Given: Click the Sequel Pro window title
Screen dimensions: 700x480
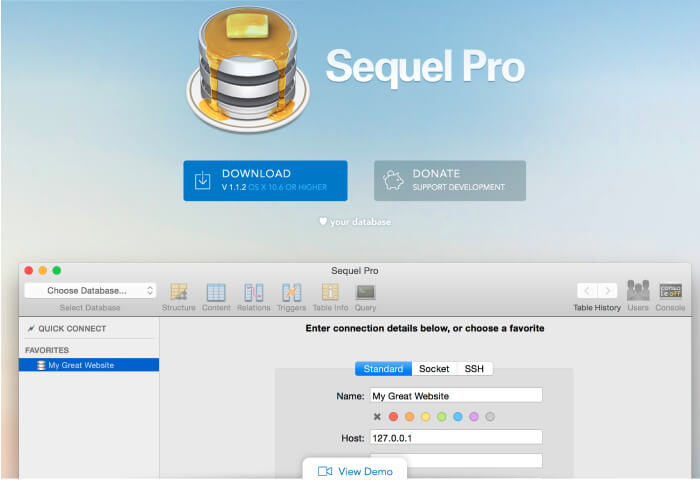Looking at the screenshot, I should [354, 271].
